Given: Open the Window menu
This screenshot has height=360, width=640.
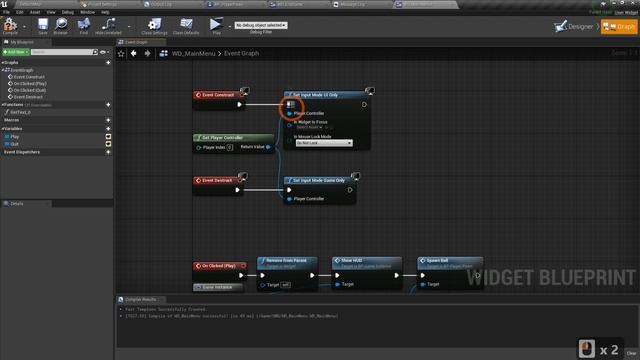Looking at the screenshot, I should pos(87,12).
